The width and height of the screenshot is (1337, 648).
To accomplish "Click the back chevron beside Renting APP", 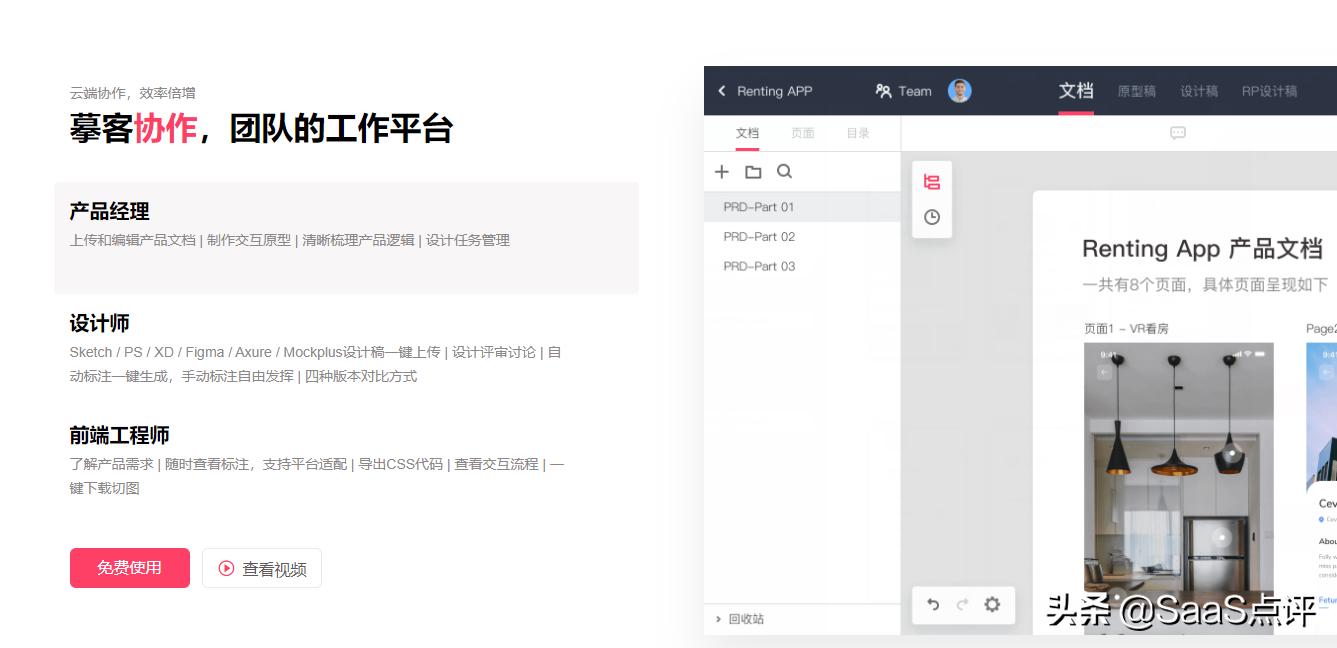I will click(x=722, y=91).
